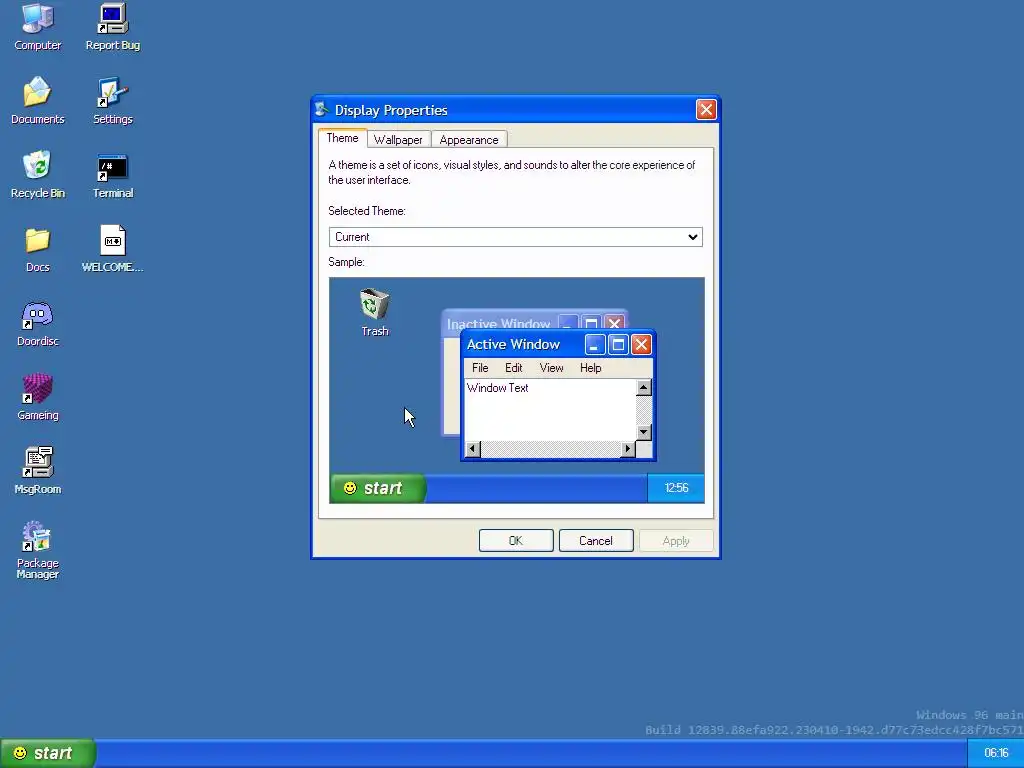The height and width of the screenshot is (768, 1024).
Task: Open the Computer desktop icon
Action: tap(37, 26)
